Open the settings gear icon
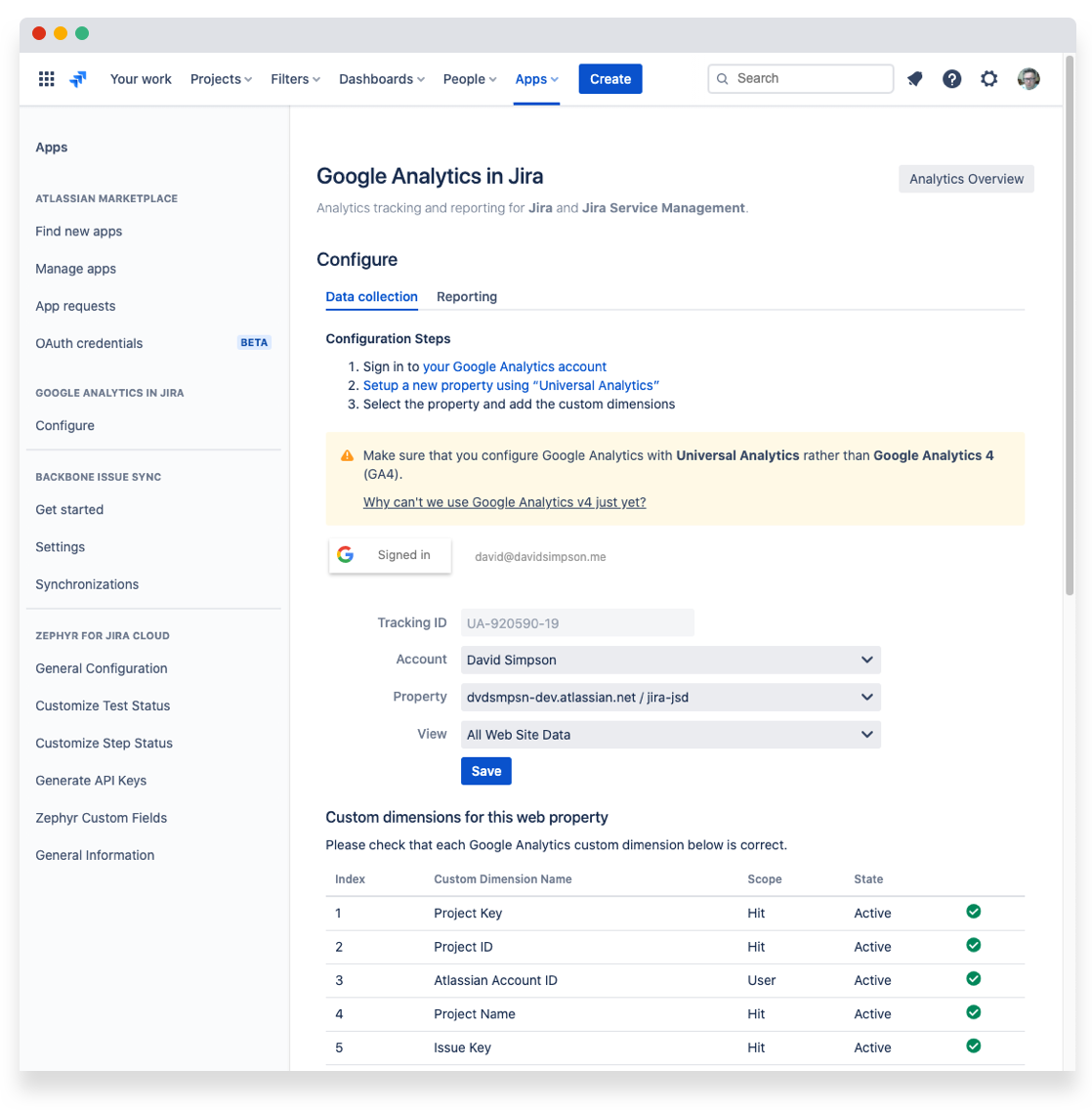The height and width of the screenshot is (1111, 1092). [x=988, y=79]
